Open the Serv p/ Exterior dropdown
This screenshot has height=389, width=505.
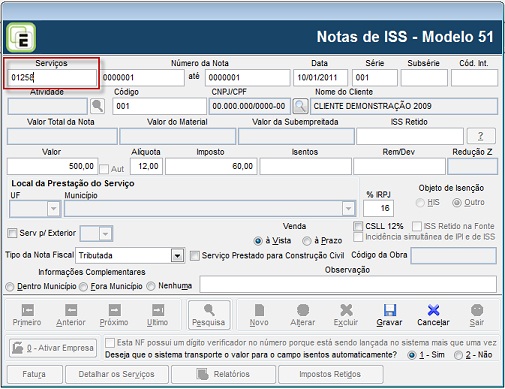coord(105,233)
